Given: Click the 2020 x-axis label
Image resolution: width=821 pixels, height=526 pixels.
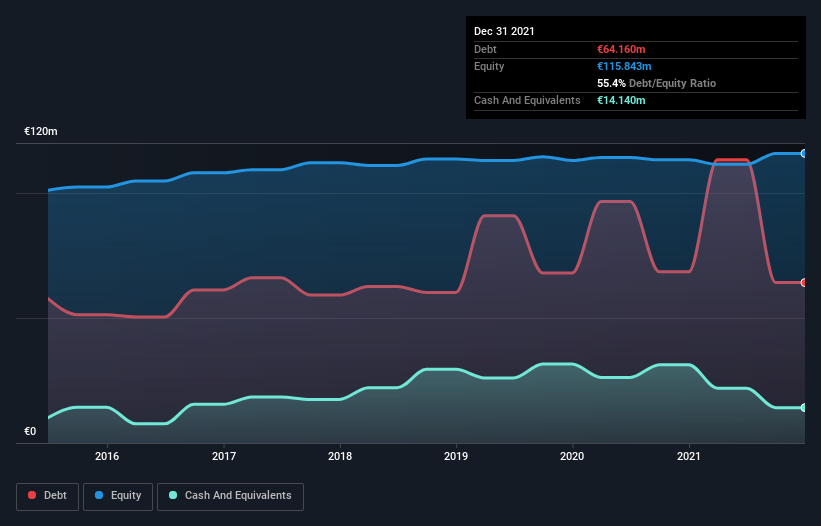Looking at the screenshot, I should (x=572, y=456).
